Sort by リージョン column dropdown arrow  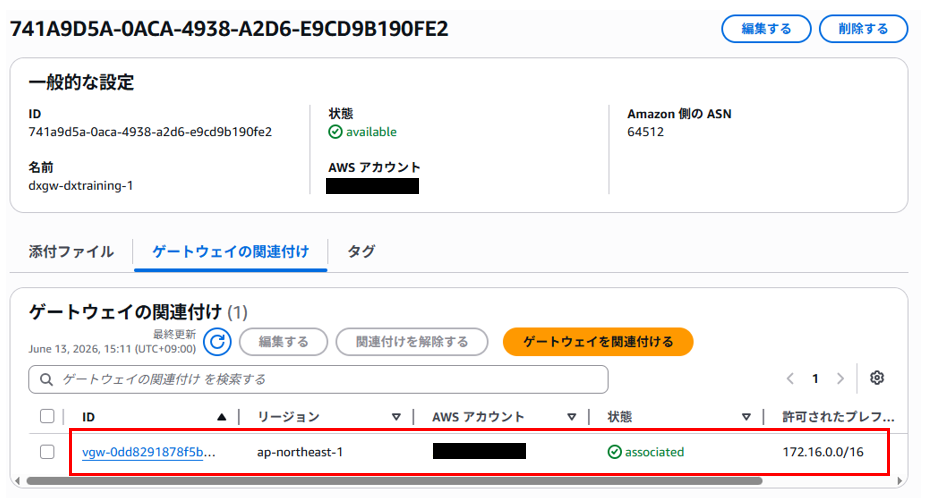(x=396, y=417)
